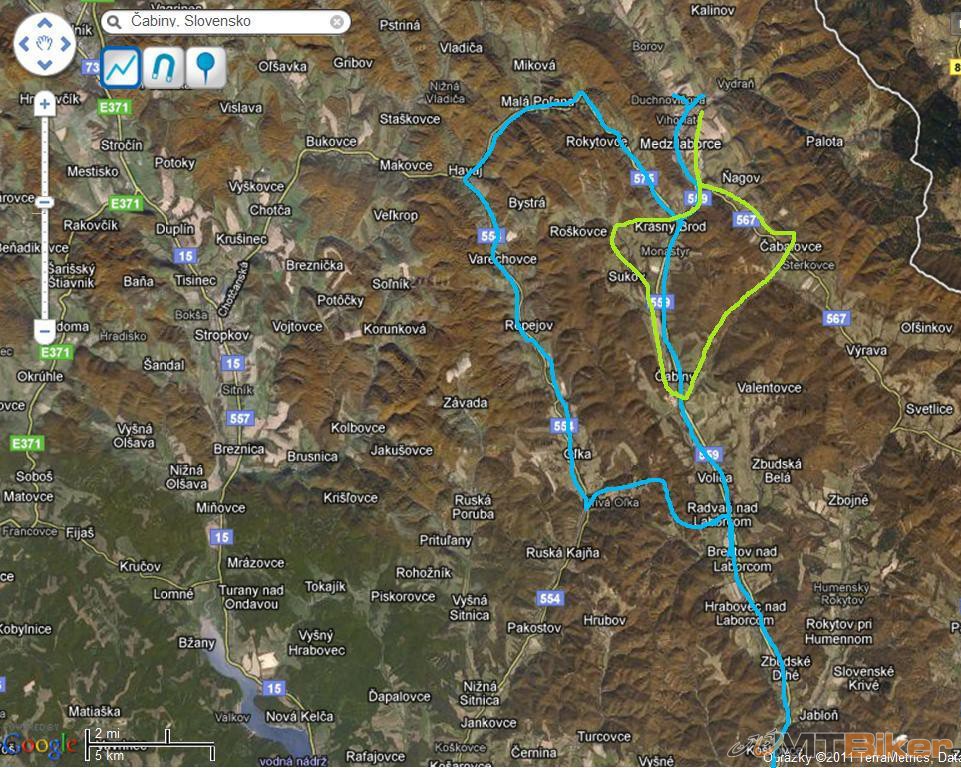961x768 pixels.
Task: Click the Stropkov town label
Action: click(222, 335)
